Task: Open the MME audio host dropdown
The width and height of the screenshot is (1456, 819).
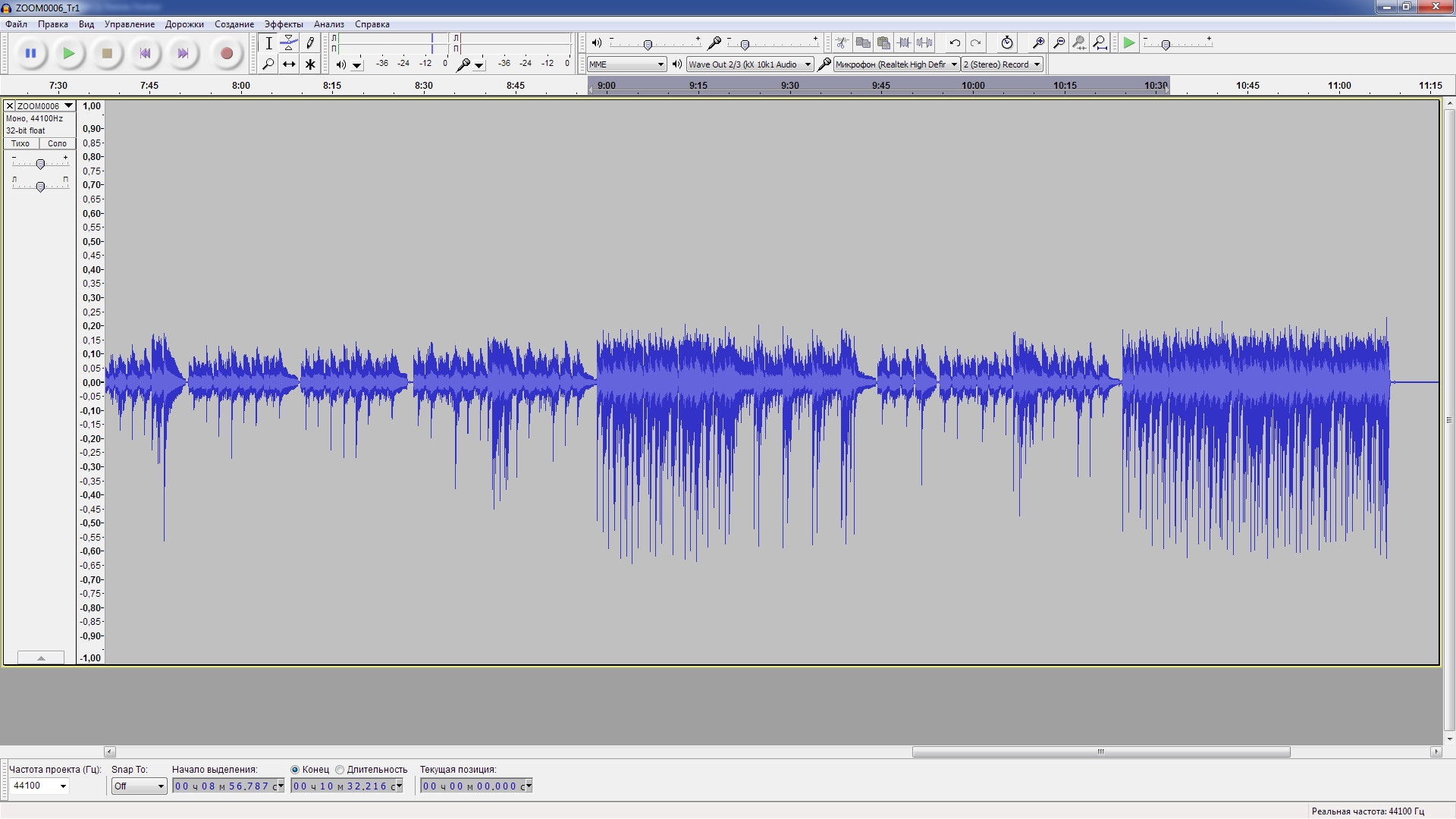Action: tap(626, 64)
